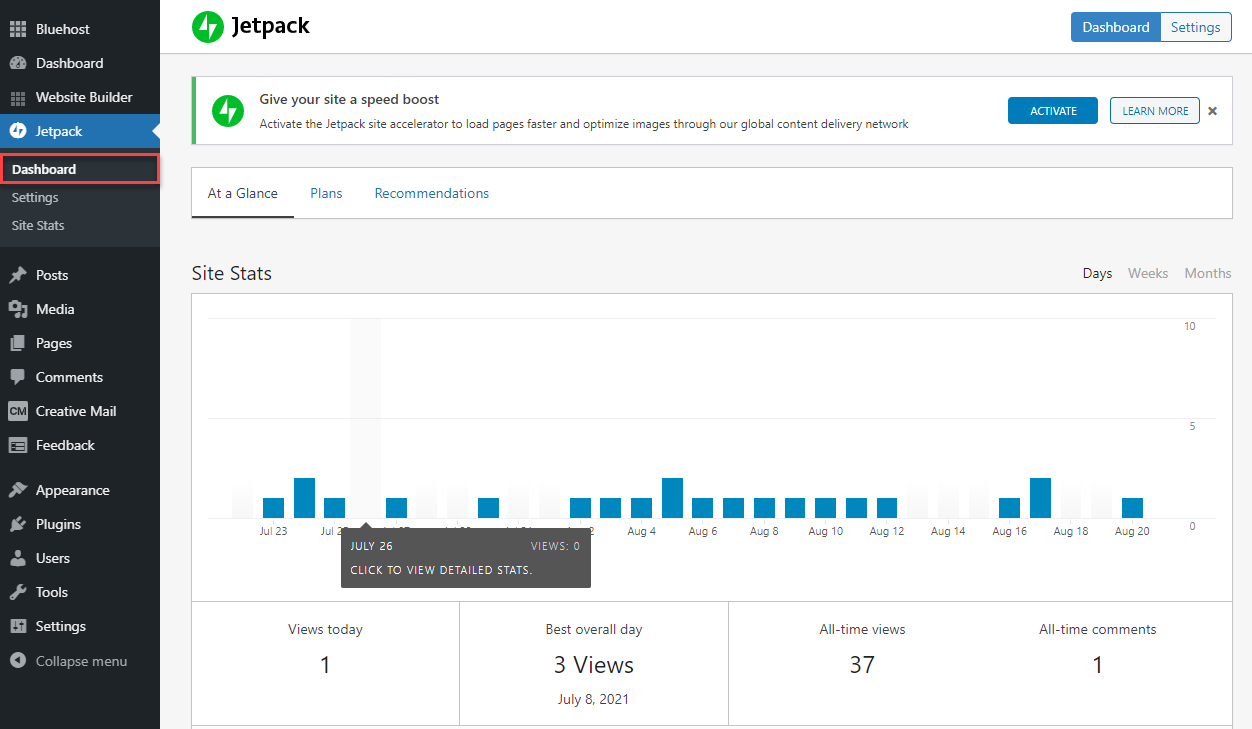The image size is (1252, 729).
Task: Click the Learn More button
Action: [1155, 111]
